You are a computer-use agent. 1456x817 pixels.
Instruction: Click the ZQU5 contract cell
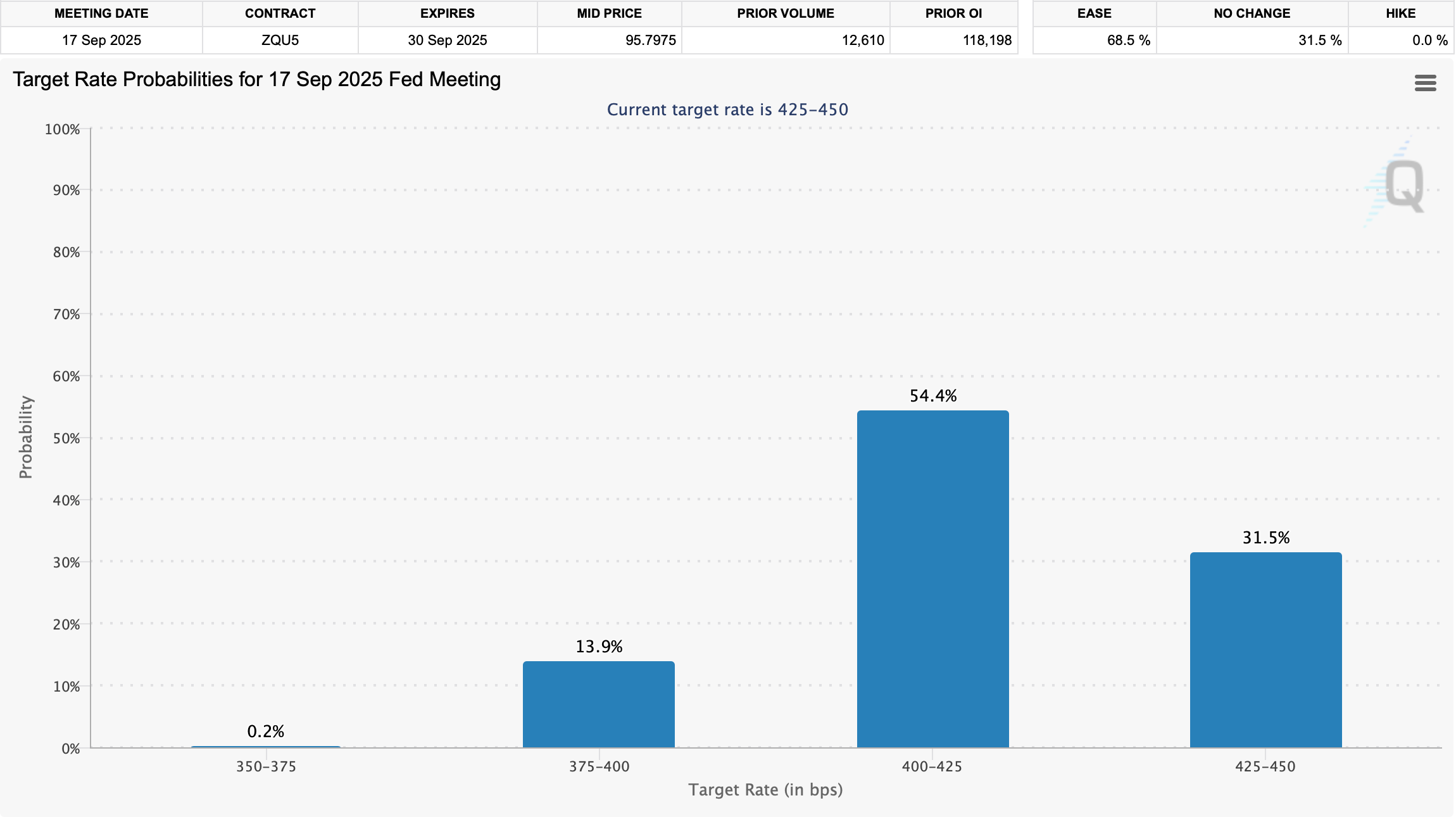(x=280, y=41)
